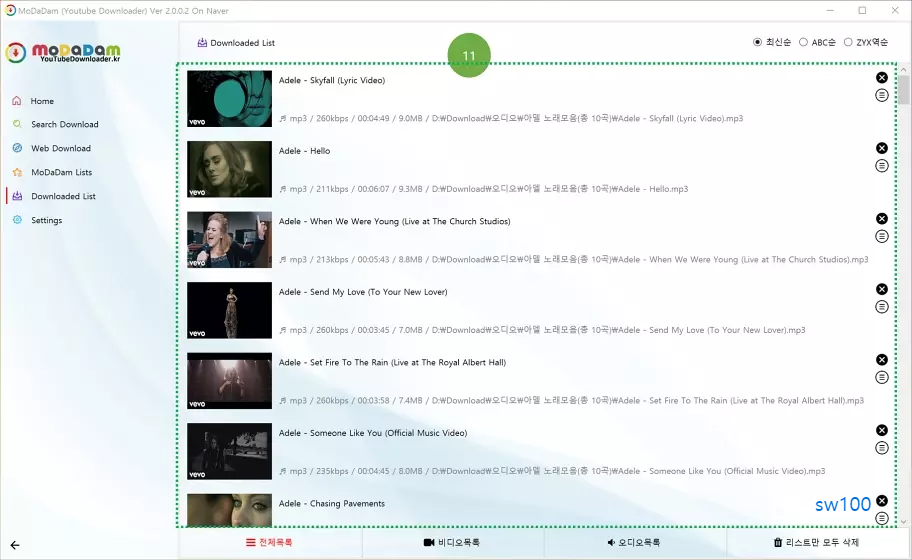
Task: Open MoDaDam Lists
Action: click(62, 172)
